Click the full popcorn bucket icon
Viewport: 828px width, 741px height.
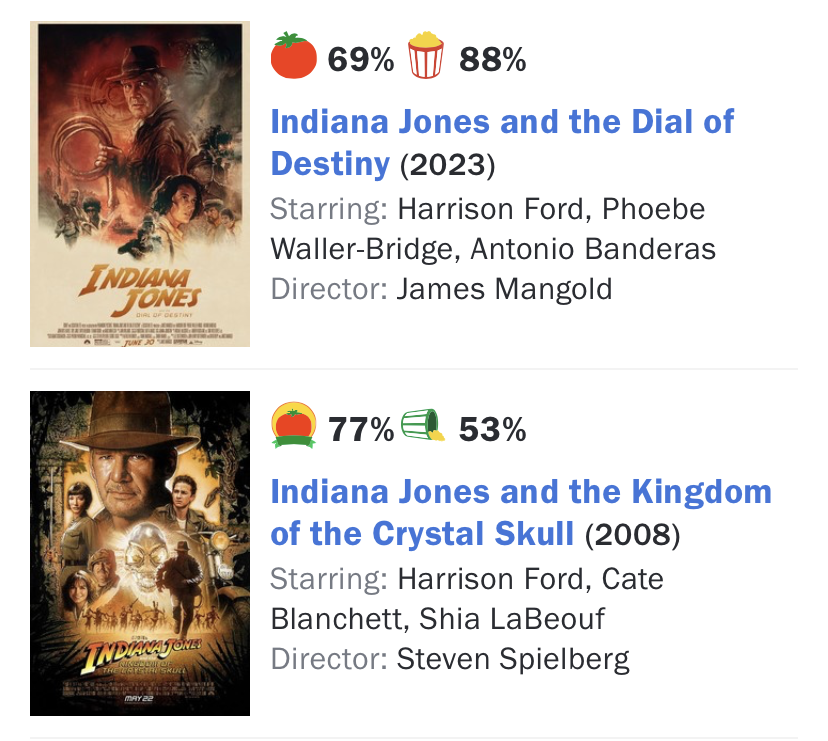(x=425, y=57)
